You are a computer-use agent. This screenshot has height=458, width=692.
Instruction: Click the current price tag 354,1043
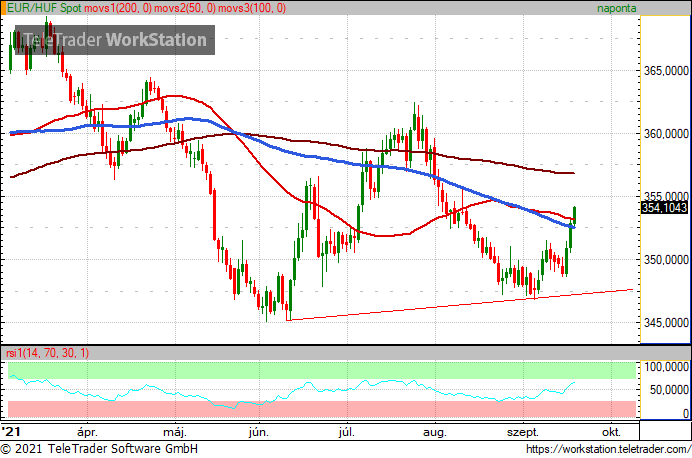(664, 207)
